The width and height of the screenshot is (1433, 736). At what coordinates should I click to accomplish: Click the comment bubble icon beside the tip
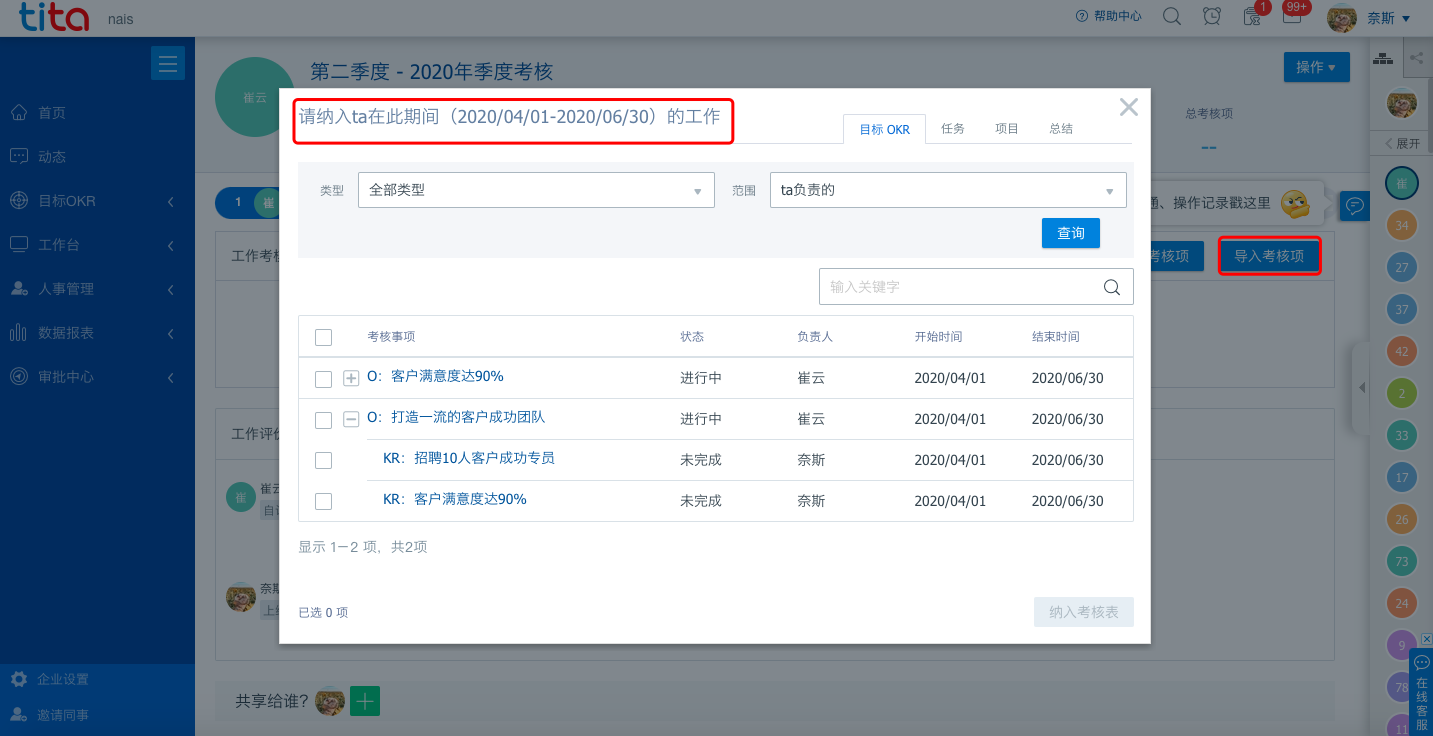click(x=1354, y=206)
